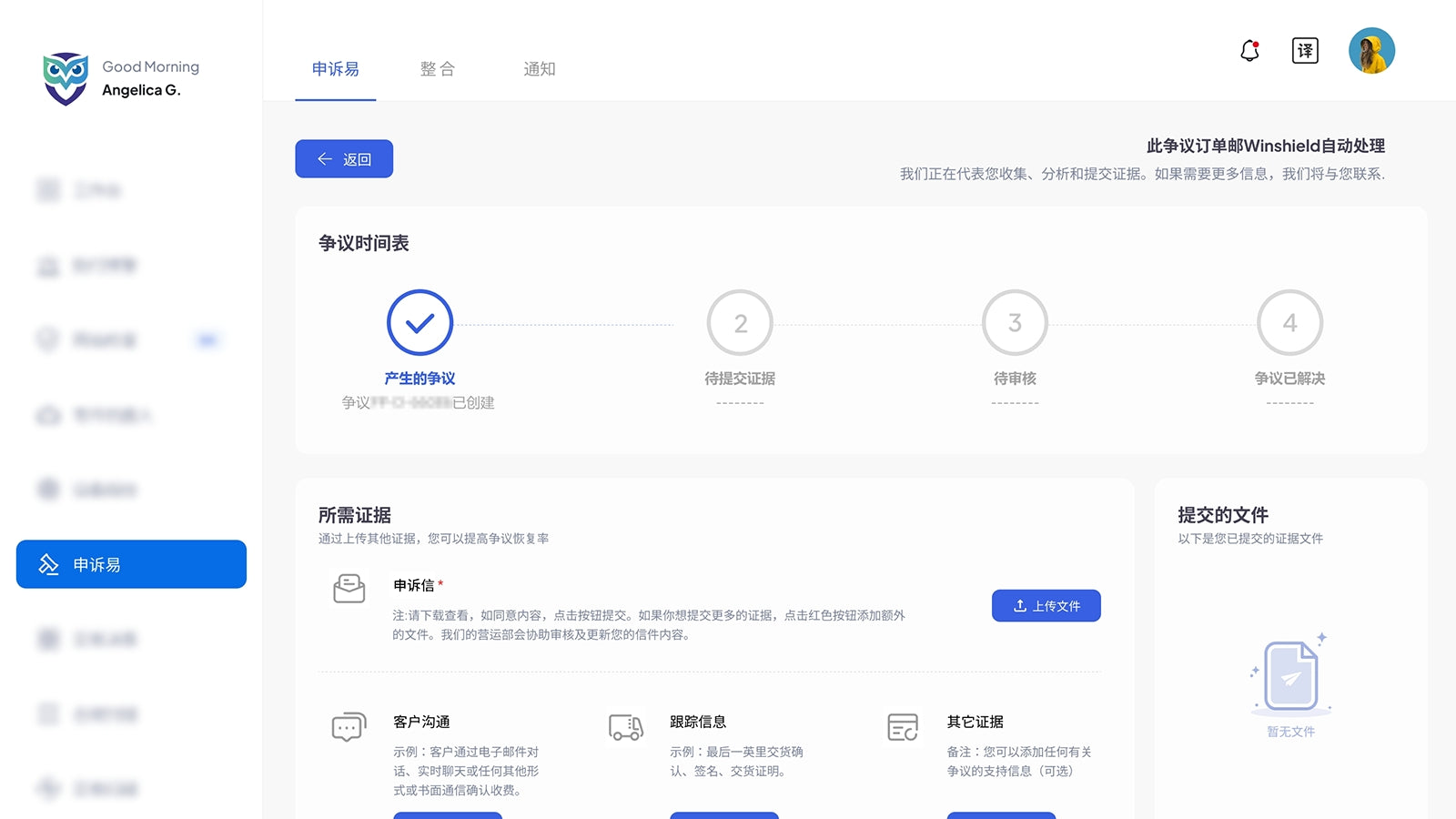1456x819 pixels.
Task: Click the 争议已解决 step label
Action: tap(1289, 379)
